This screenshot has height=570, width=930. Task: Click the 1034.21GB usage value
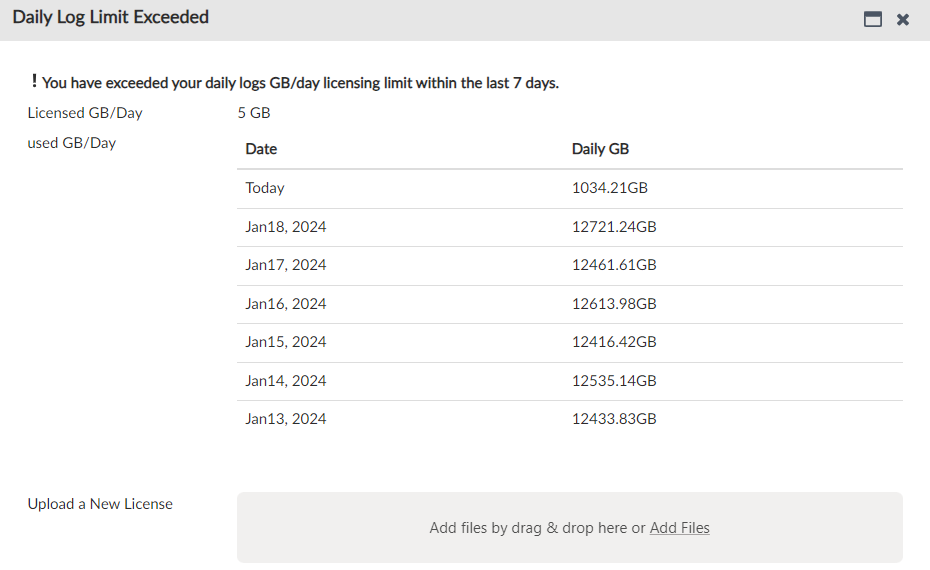[x=610, y=188]
